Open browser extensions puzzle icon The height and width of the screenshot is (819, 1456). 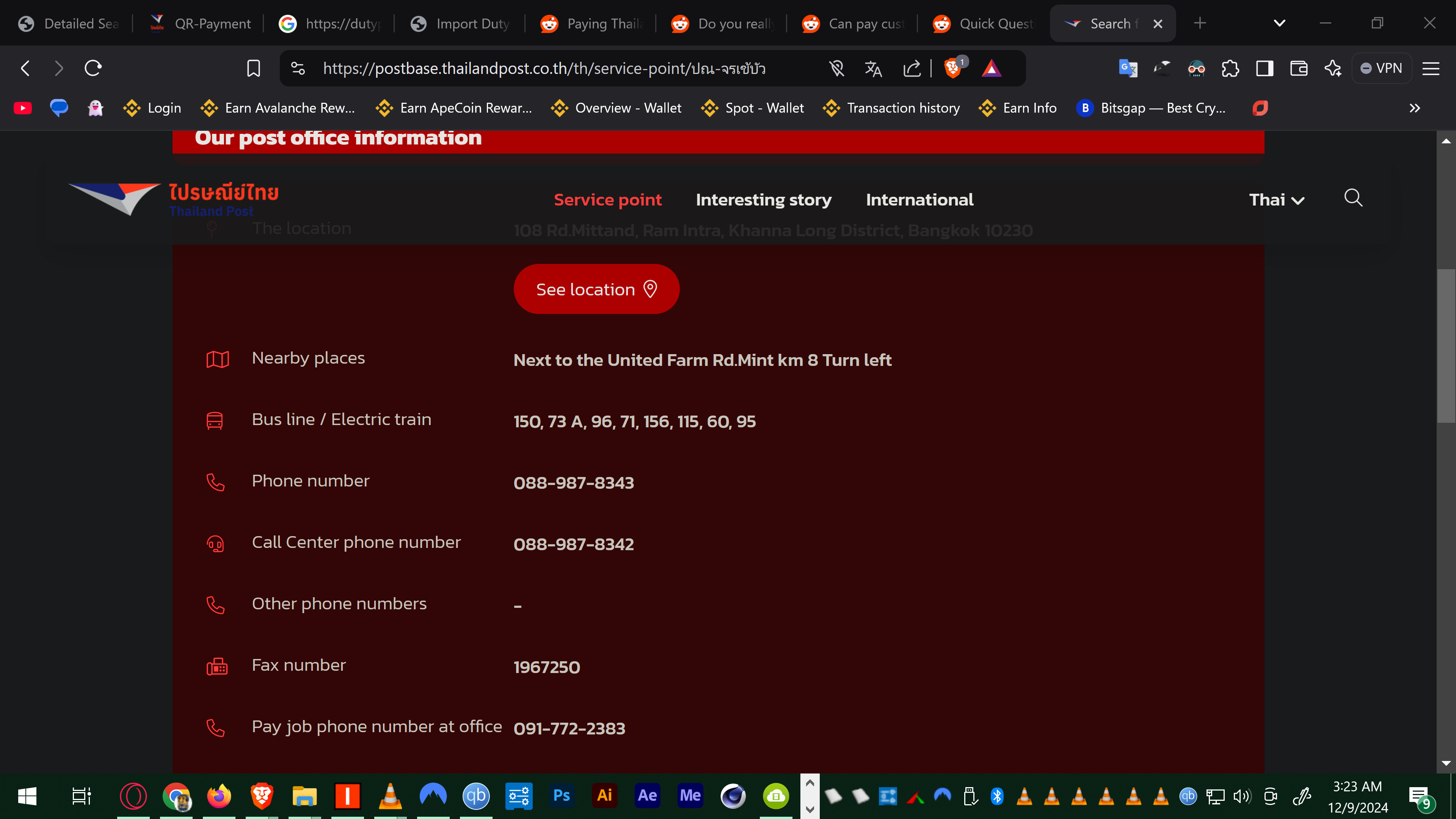[1230, 68]
